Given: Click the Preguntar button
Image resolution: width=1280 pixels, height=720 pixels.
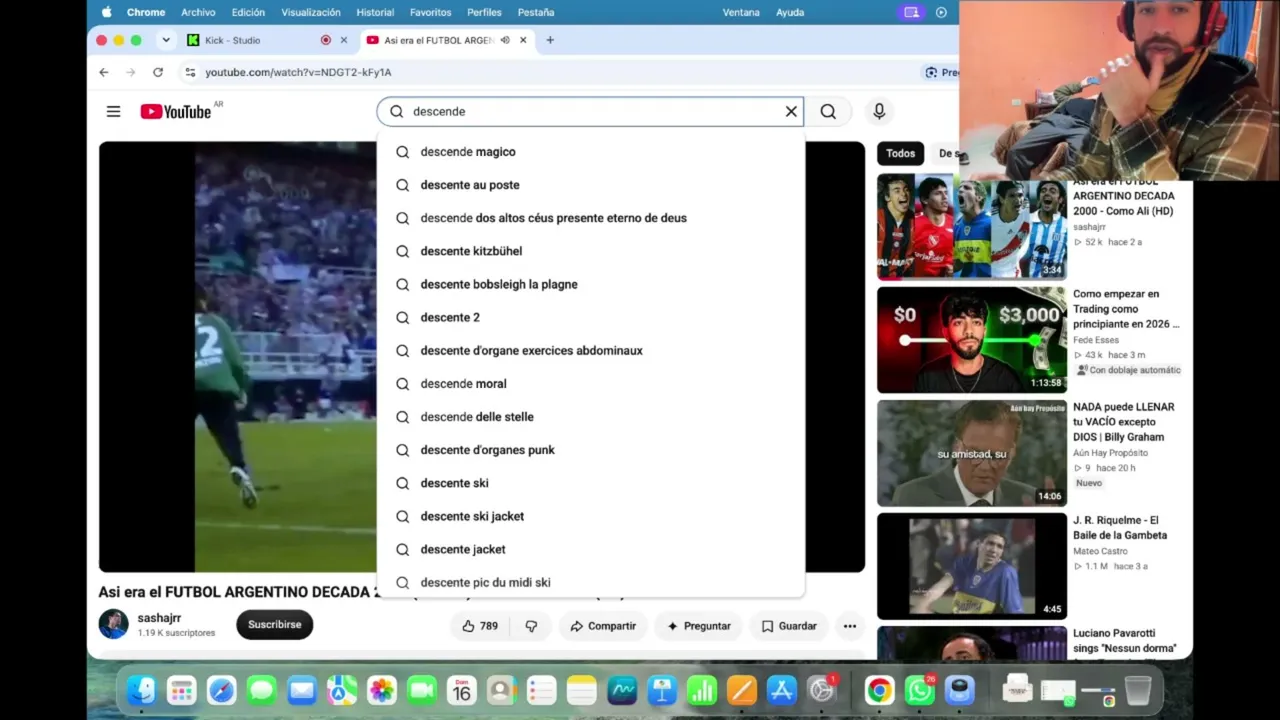Looking at the screenshot, I should pyautogui.click(x=698, y=626).
